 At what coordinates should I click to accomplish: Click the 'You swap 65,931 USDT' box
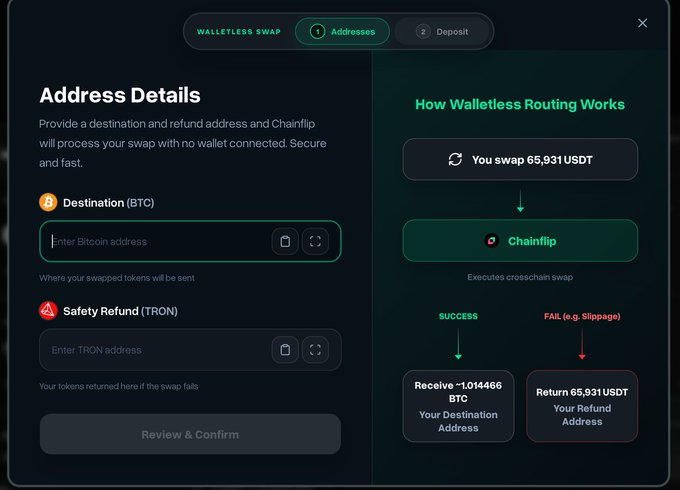(520, 160)
